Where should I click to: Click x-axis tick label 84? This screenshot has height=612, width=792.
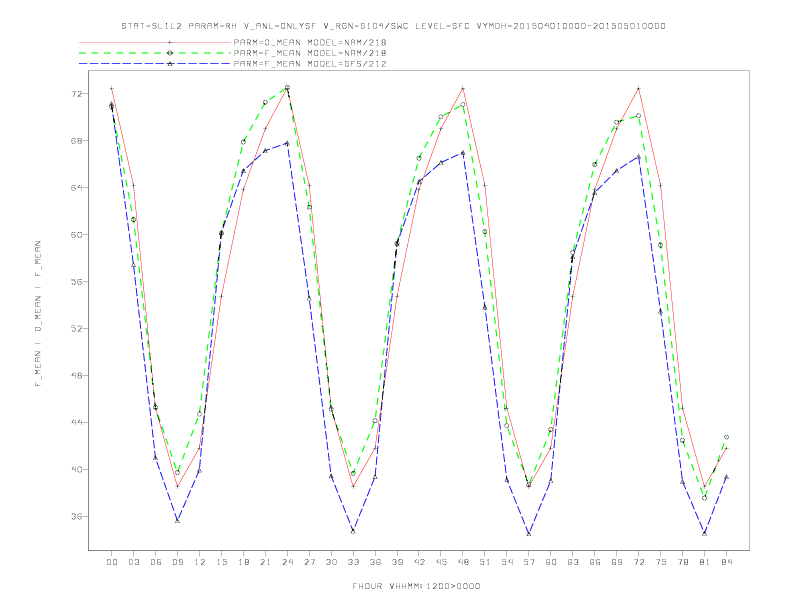point(726,562)
